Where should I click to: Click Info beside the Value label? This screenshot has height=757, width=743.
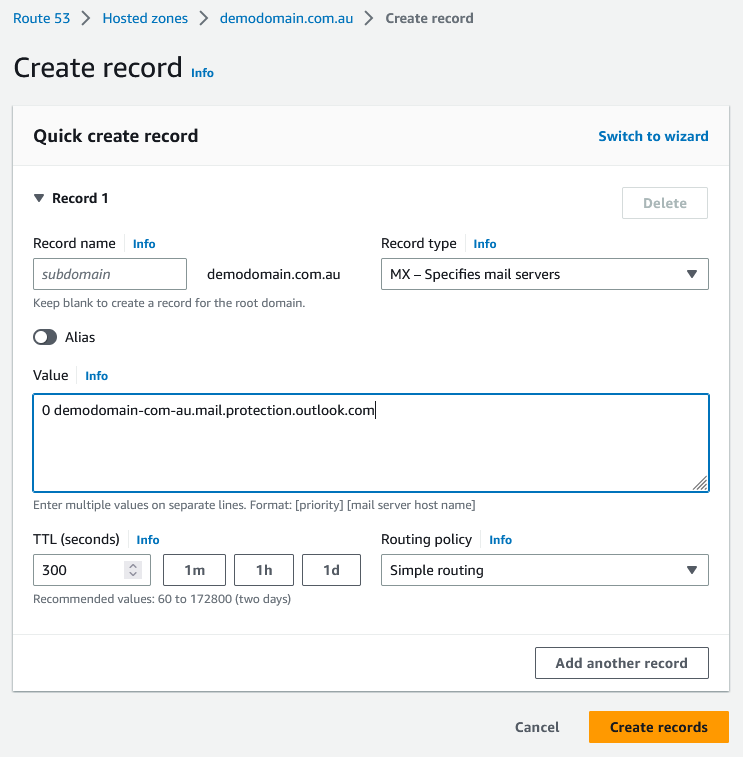[96, 376]
